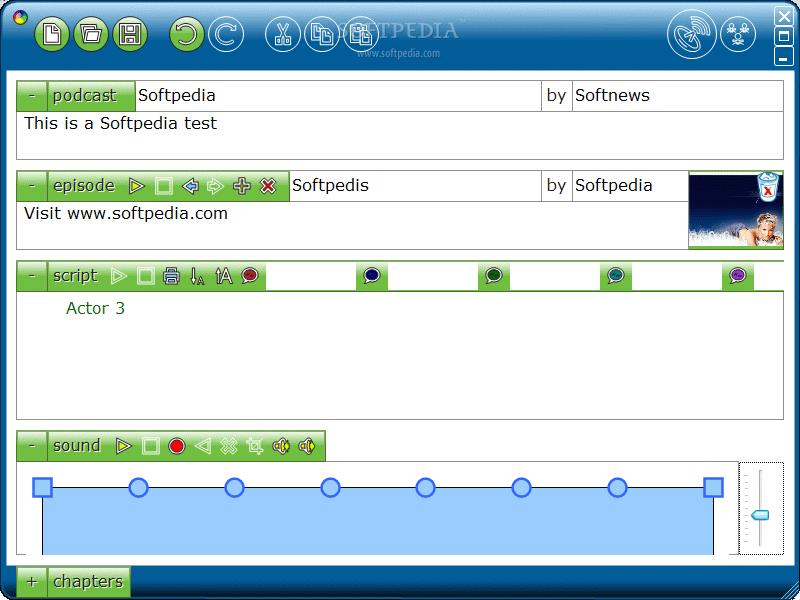
Task: Select the last circular envelope point
Action: (617, 487)
